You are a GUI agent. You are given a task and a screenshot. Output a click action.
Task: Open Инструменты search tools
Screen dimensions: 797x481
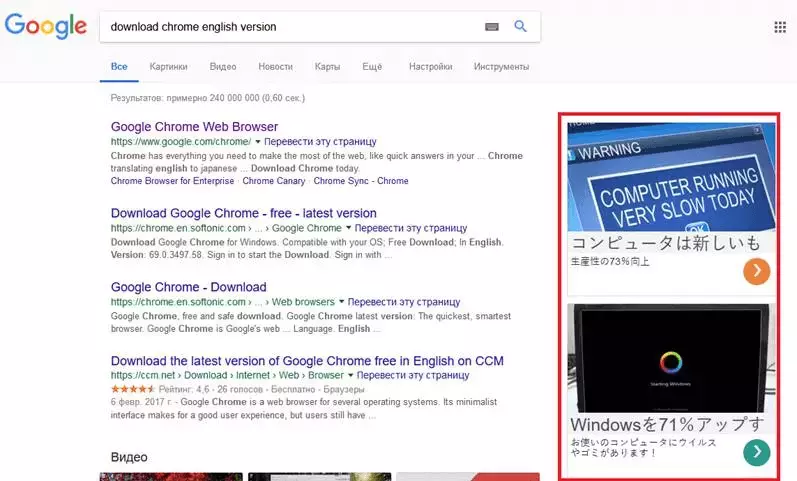501,67
